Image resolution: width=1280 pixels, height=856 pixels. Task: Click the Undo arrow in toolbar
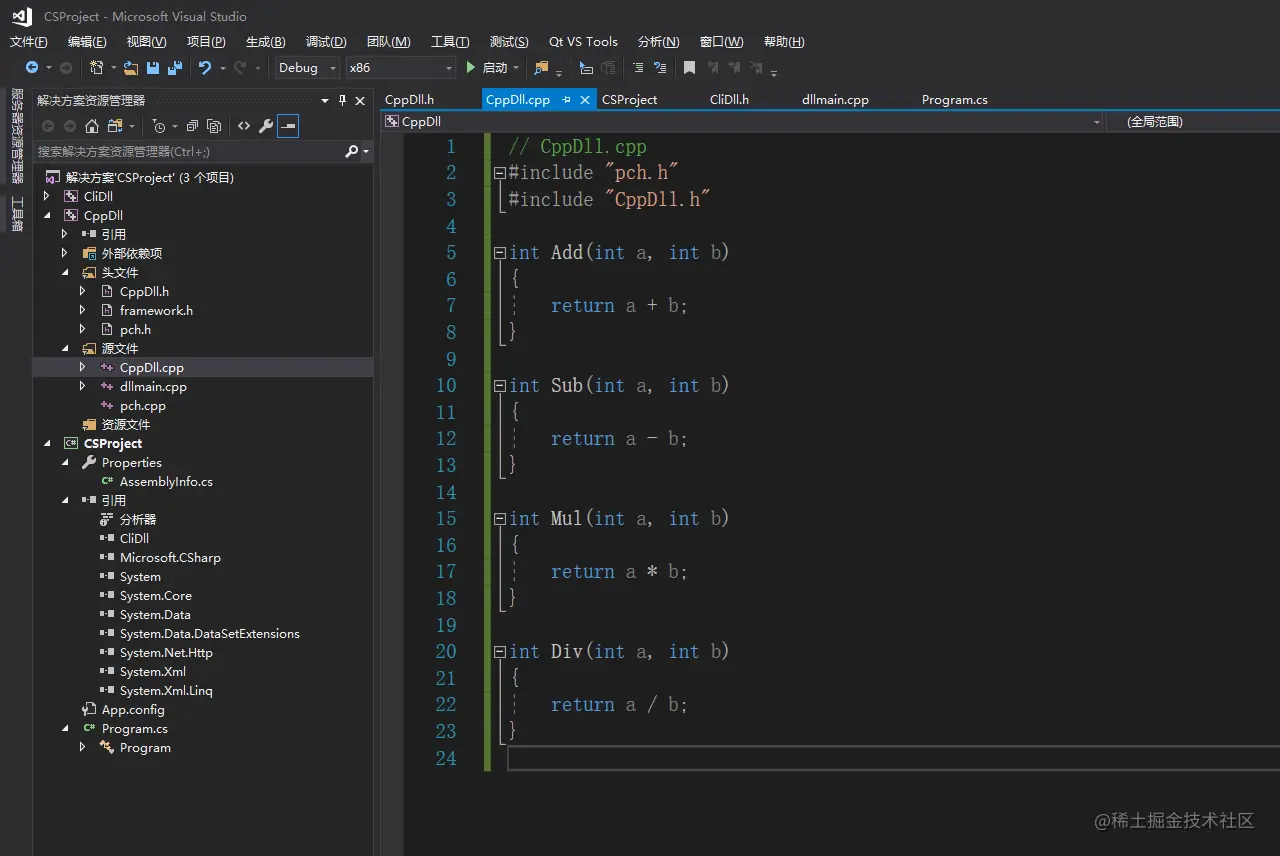[x=204, y=68]
